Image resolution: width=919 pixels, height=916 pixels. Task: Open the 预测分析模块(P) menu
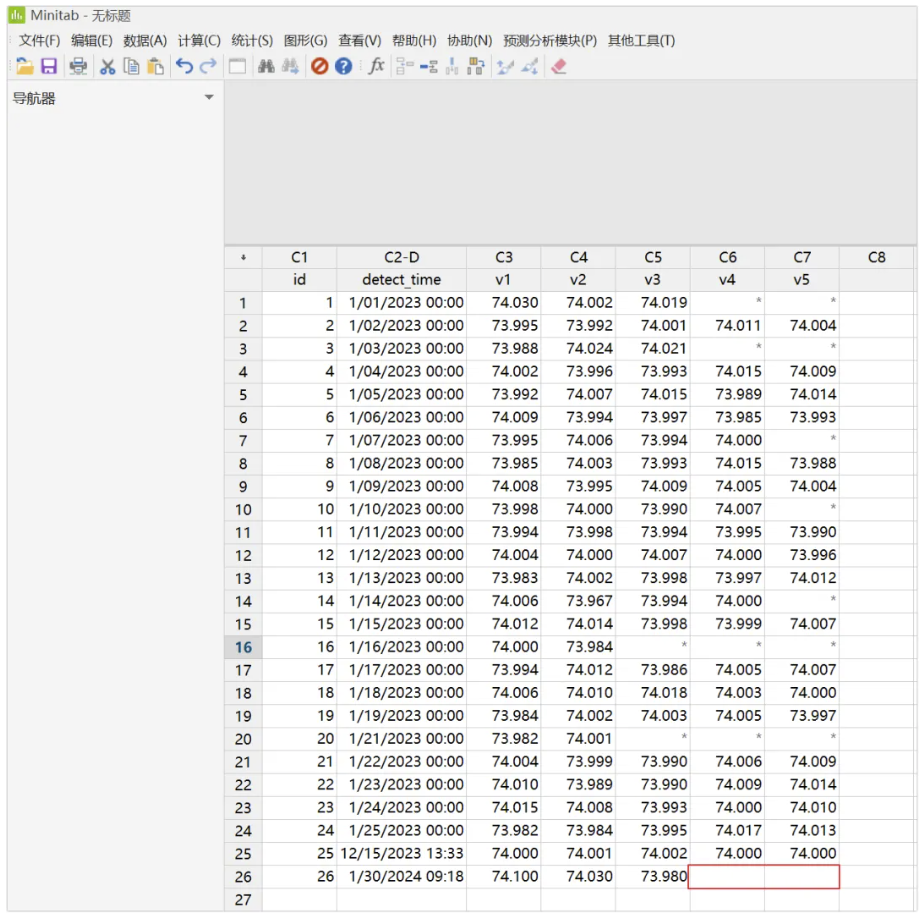pos(549,41)
